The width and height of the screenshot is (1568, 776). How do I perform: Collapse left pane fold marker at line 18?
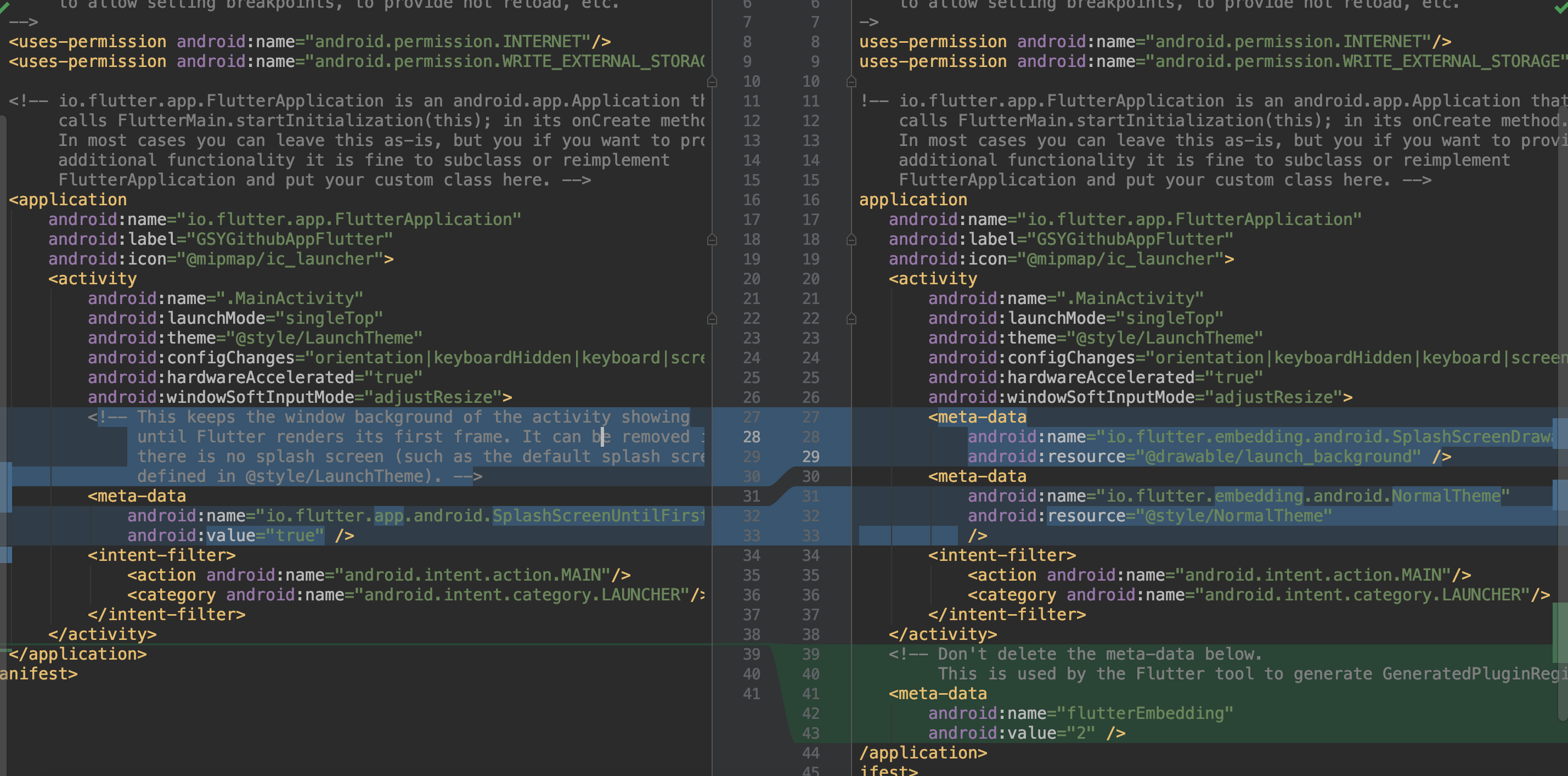coord(712,239)
